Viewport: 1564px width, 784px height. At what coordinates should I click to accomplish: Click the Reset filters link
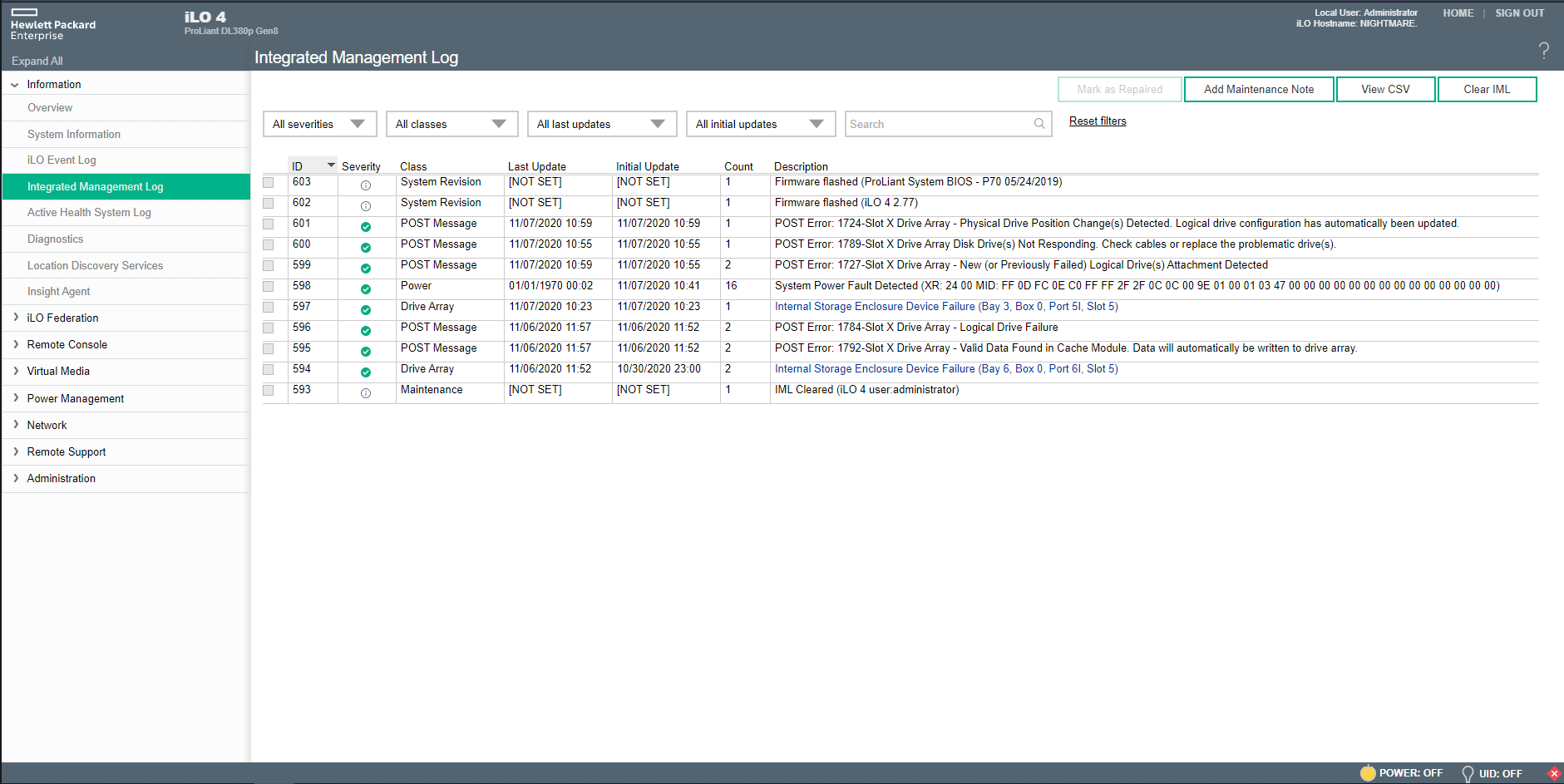click(x=1098, y=121)
